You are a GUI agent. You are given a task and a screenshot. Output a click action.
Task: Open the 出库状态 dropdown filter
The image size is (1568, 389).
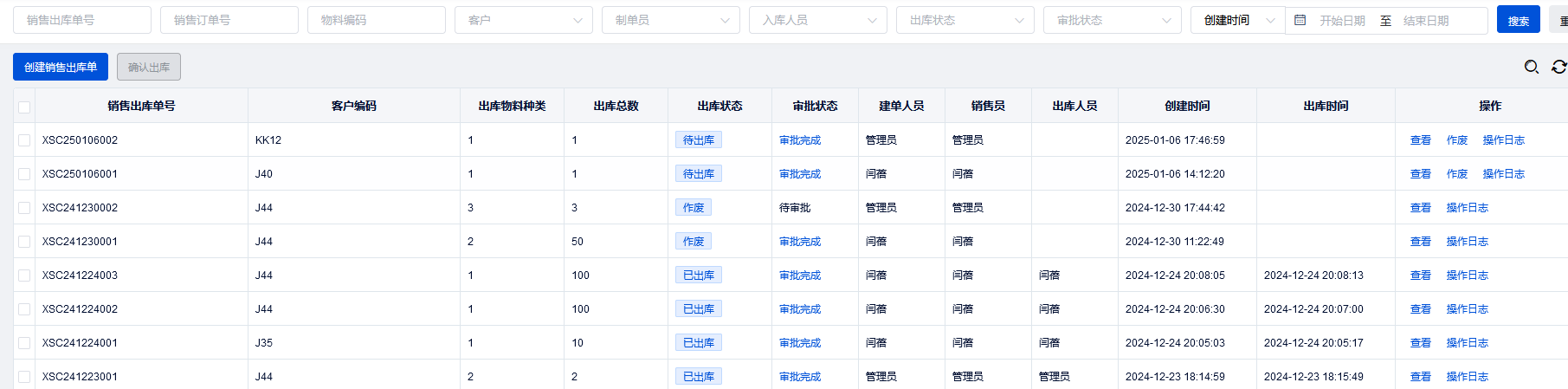[x=965, y=20]
